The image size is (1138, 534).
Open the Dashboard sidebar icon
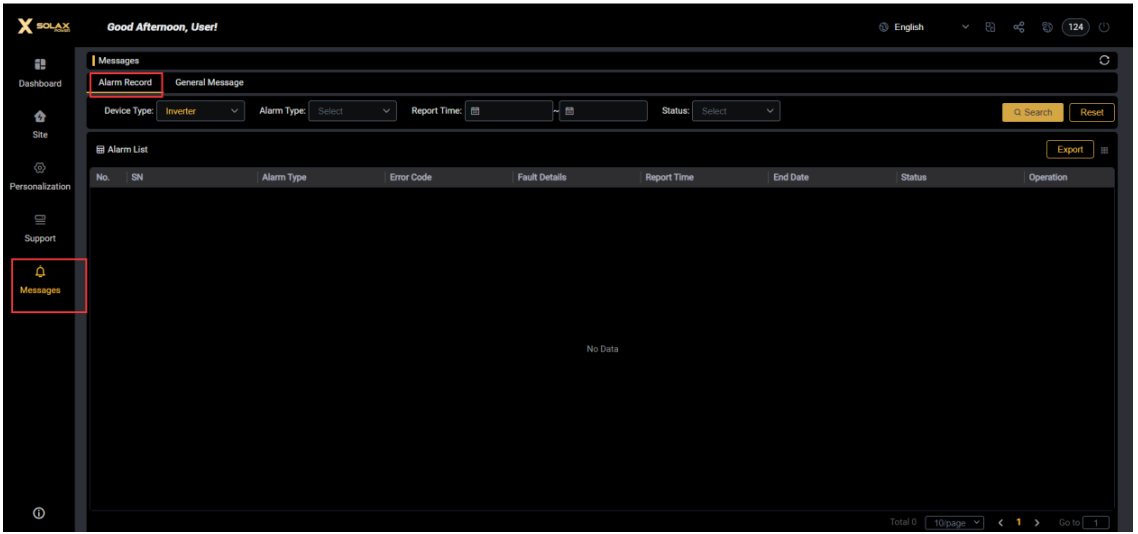[40, 63]
